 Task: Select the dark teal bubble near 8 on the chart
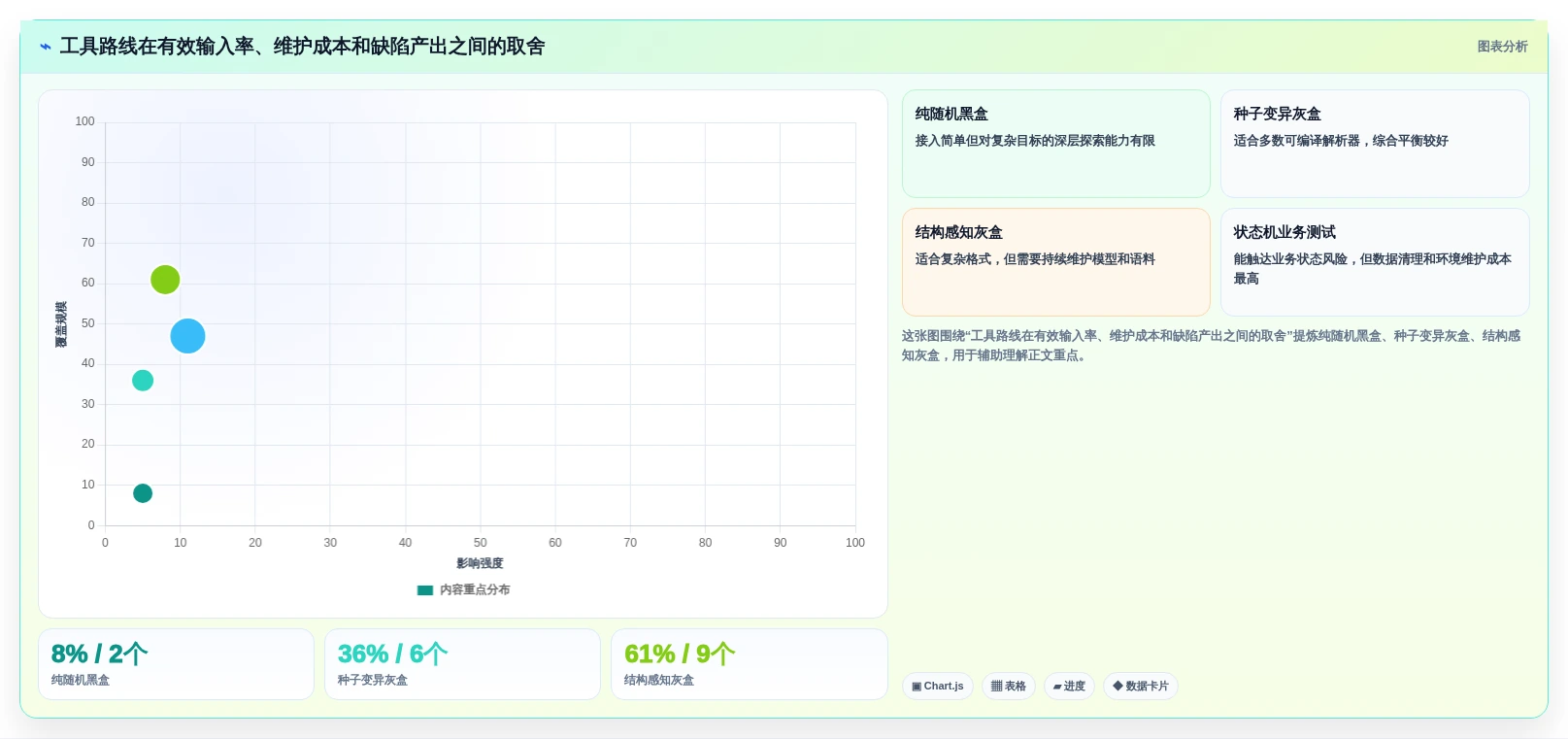click(x=143, y=493)
